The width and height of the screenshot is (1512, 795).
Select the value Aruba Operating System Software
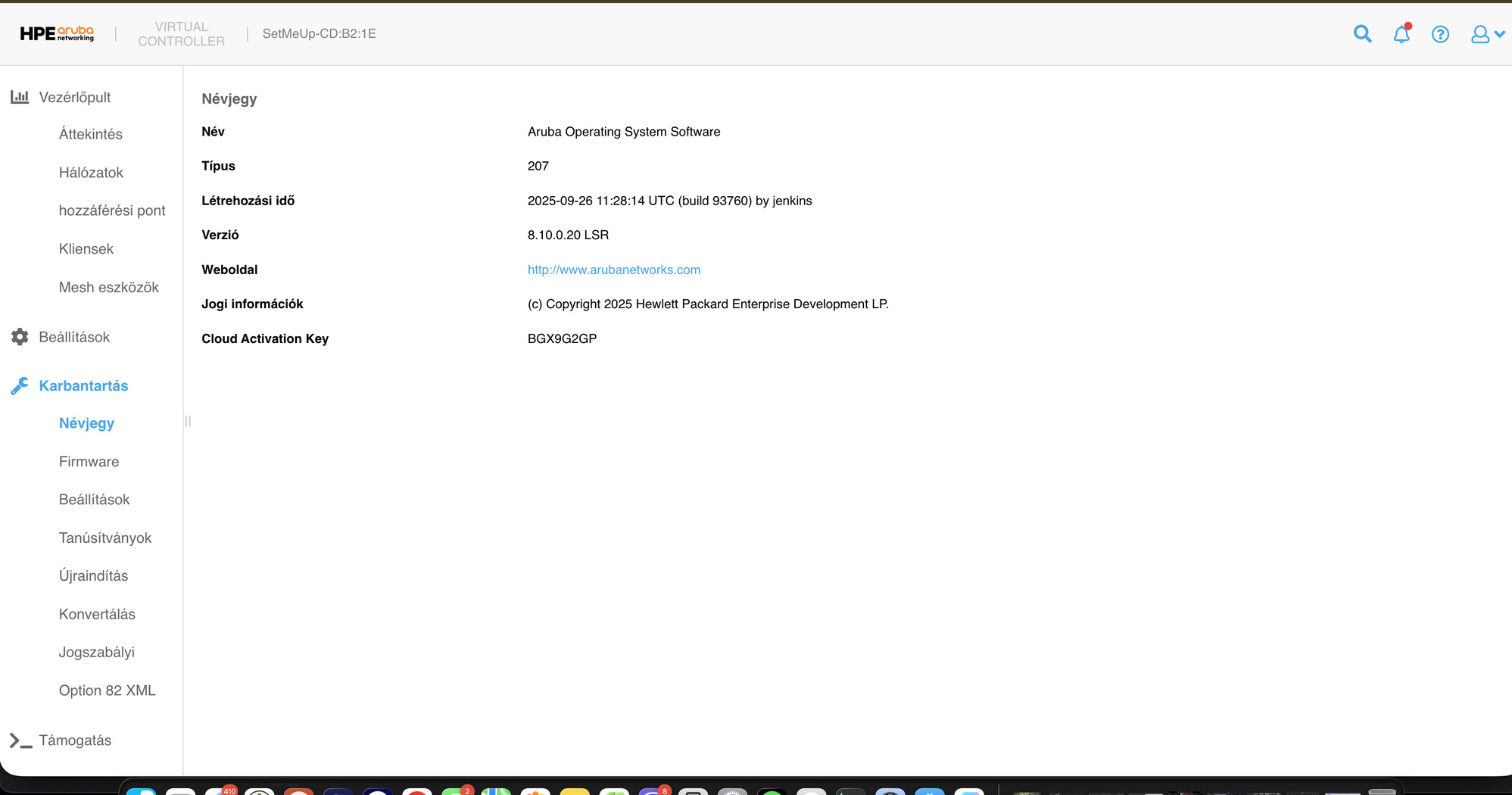624,132
